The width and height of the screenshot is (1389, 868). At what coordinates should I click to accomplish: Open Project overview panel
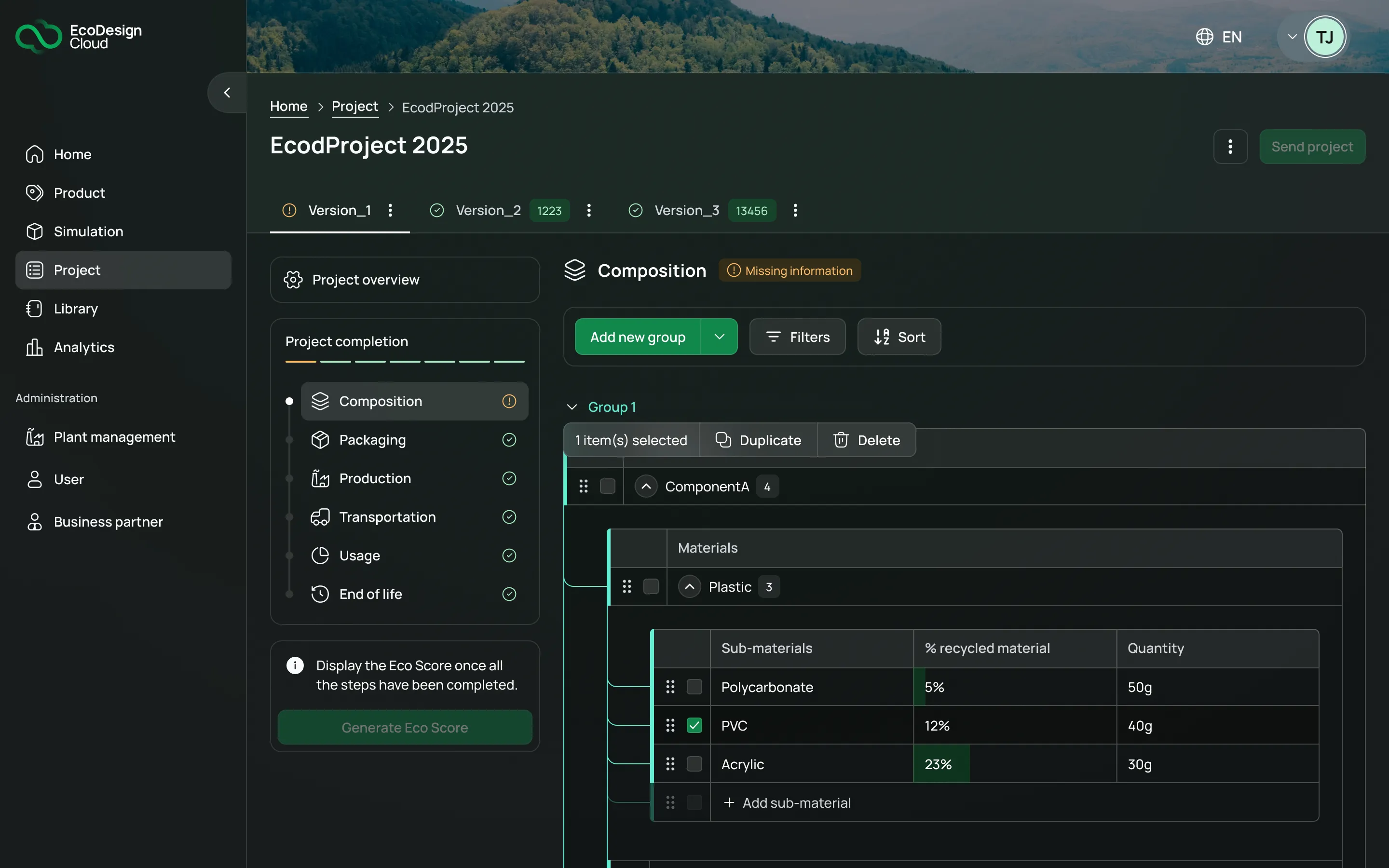click(405, 280)
